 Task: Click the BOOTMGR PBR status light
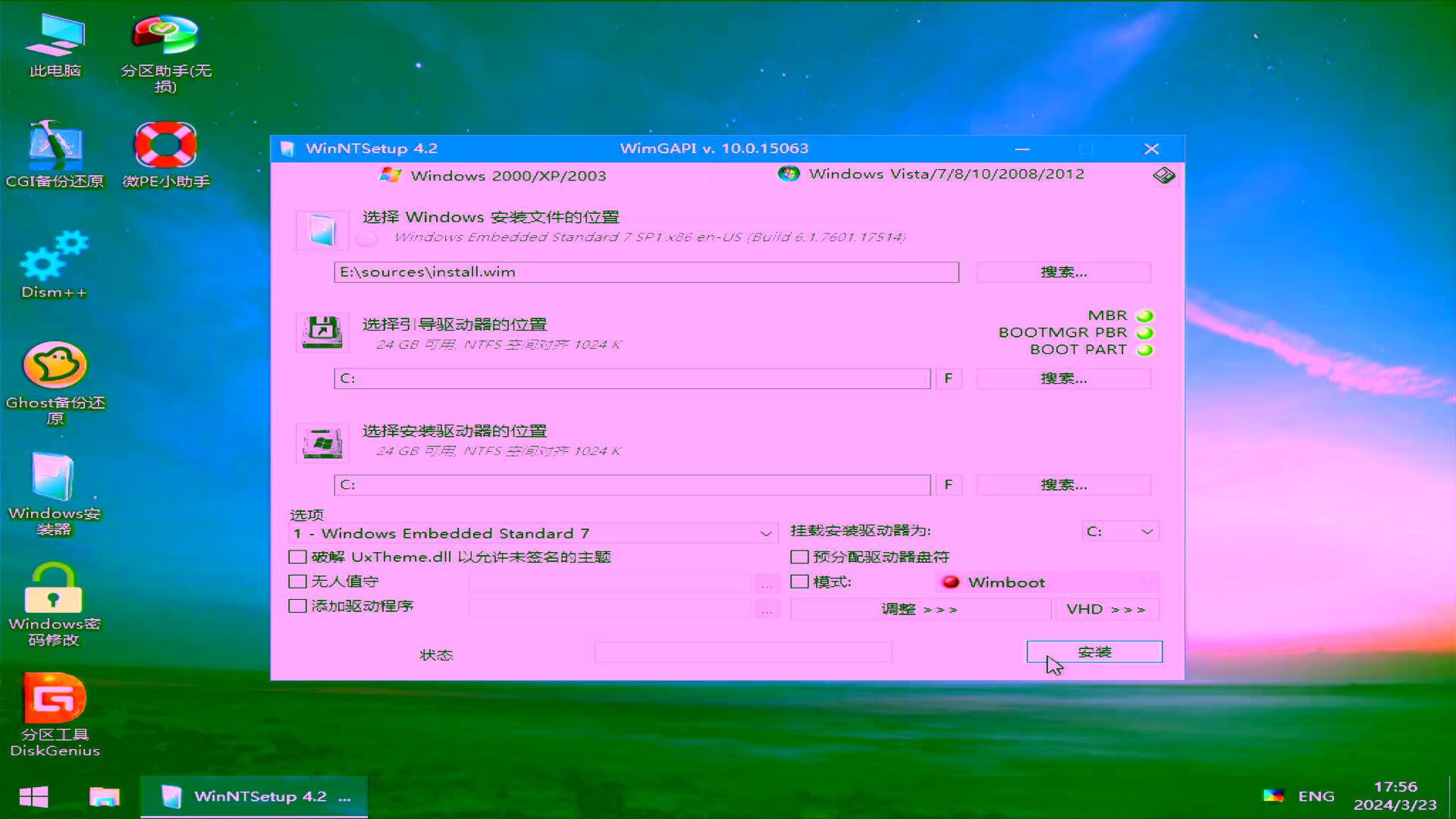pos(1145,333)
